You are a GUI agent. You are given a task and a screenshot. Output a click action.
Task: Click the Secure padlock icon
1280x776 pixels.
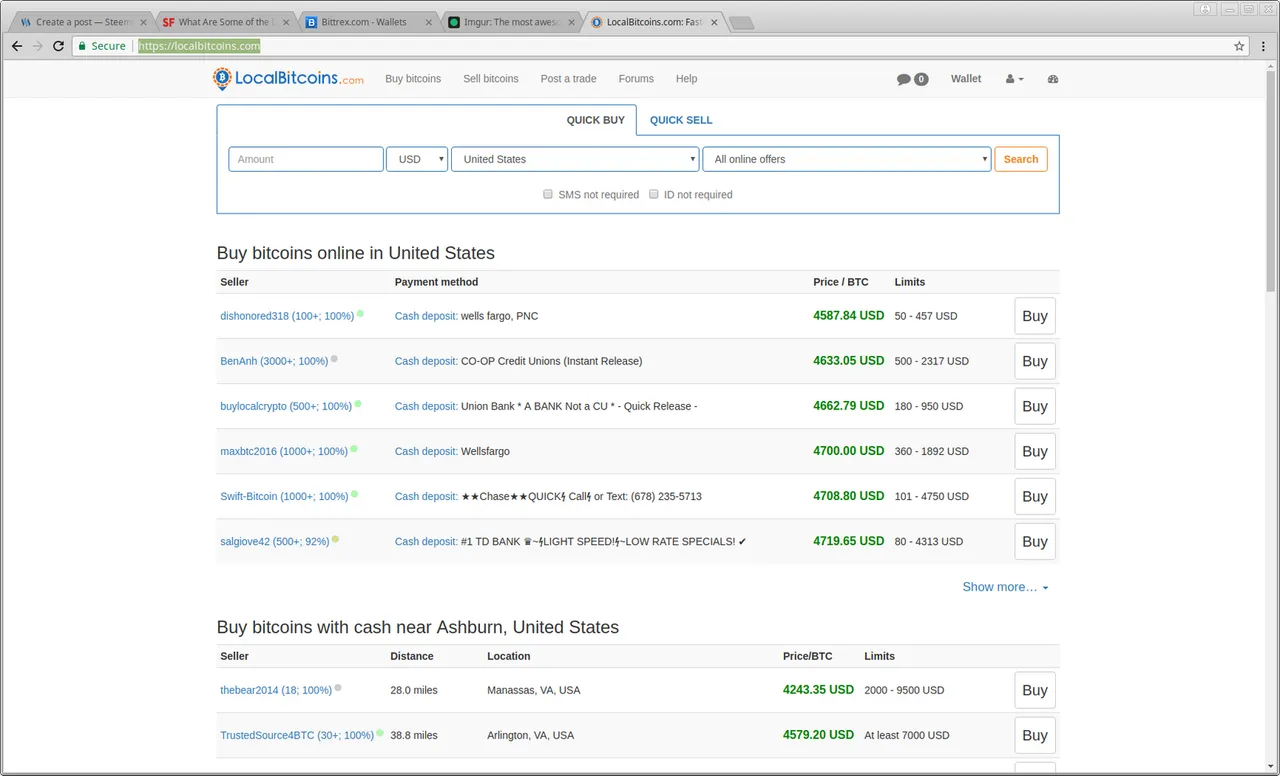pos(82,46)
